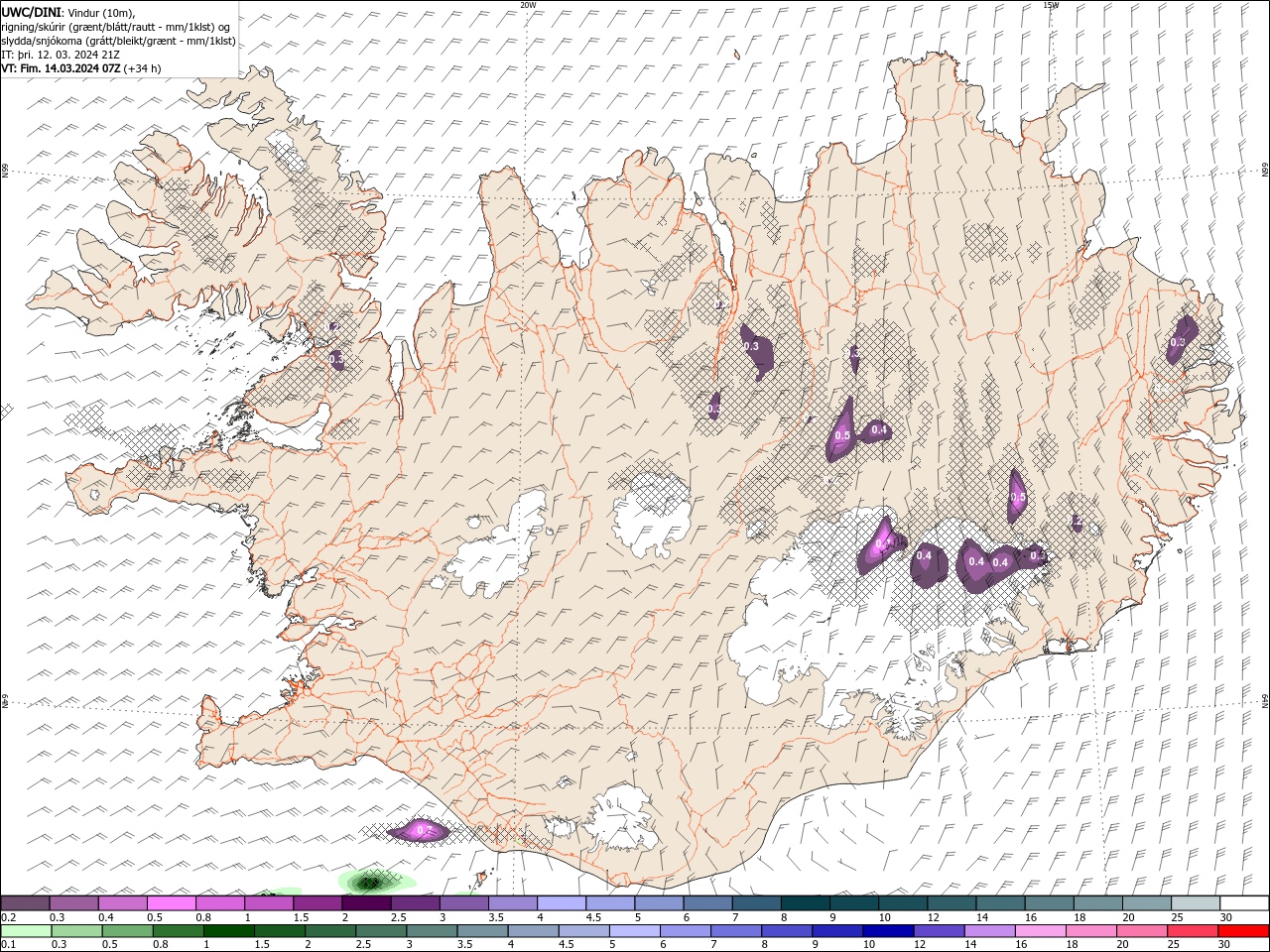
Task: Click the small 0.4 blob right of the tall 0.5 blob
Action: [x=876, y=430]
